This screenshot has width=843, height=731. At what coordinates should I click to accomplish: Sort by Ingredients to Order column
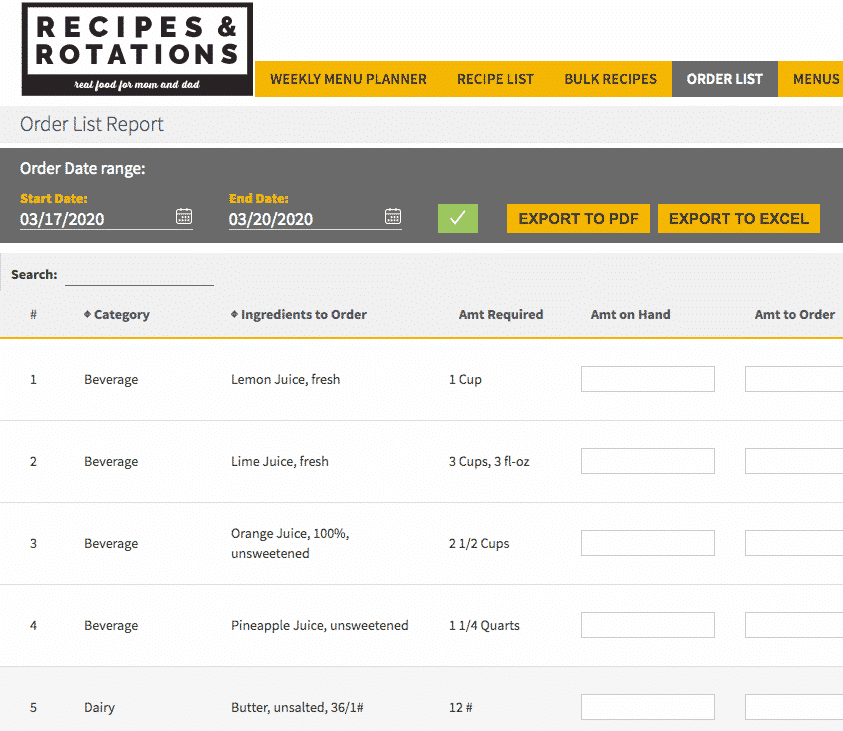click(299, 314)
